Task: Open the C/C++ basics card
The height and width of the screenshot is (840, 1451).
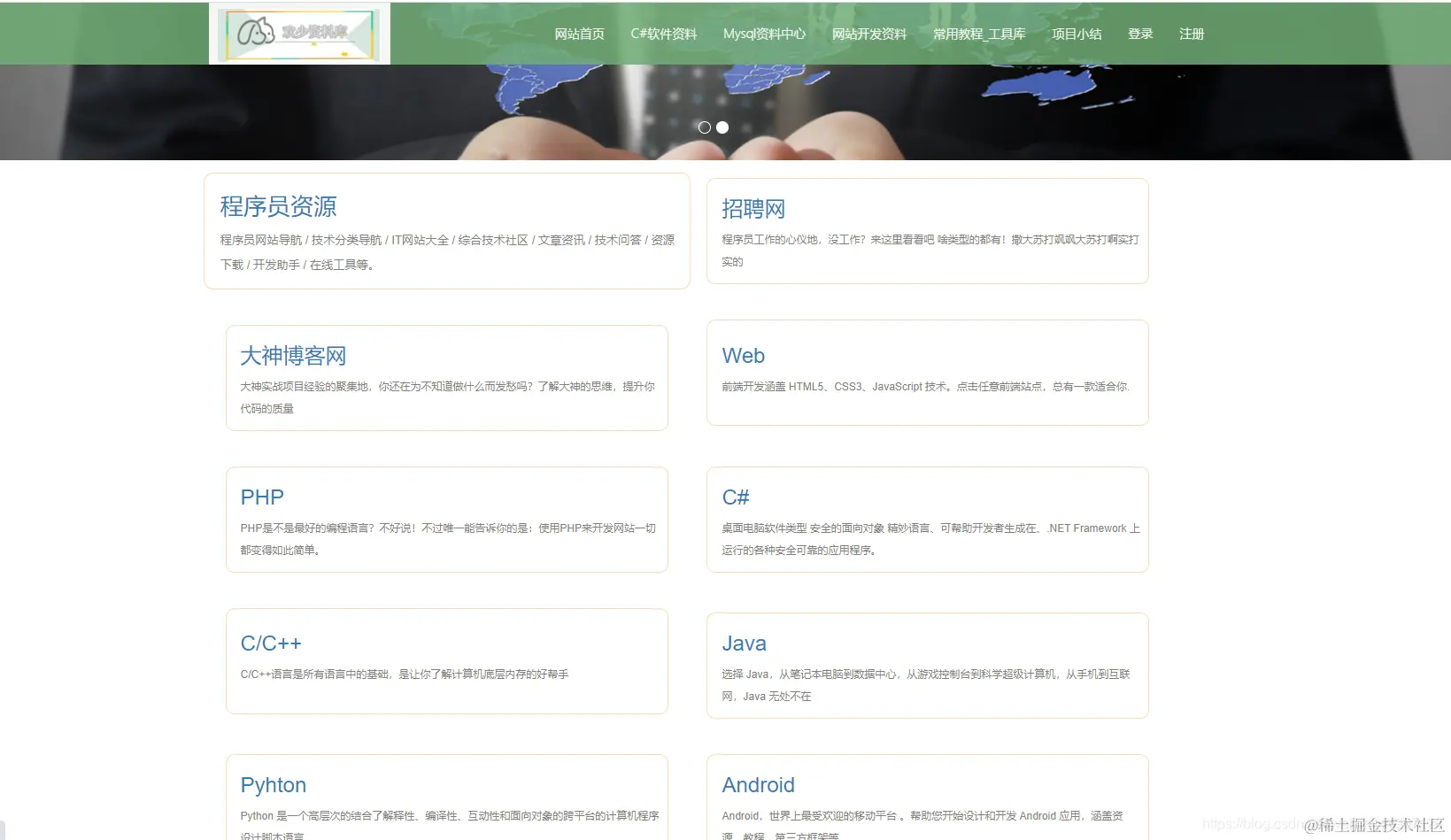Action: point(446,660)
